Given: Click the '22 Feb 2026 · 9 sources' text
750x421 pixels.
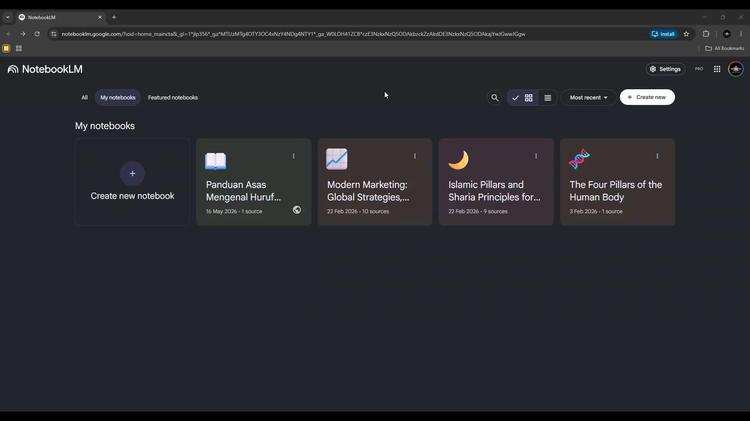Looking at the screenshot, I should [x=478, y=211].
